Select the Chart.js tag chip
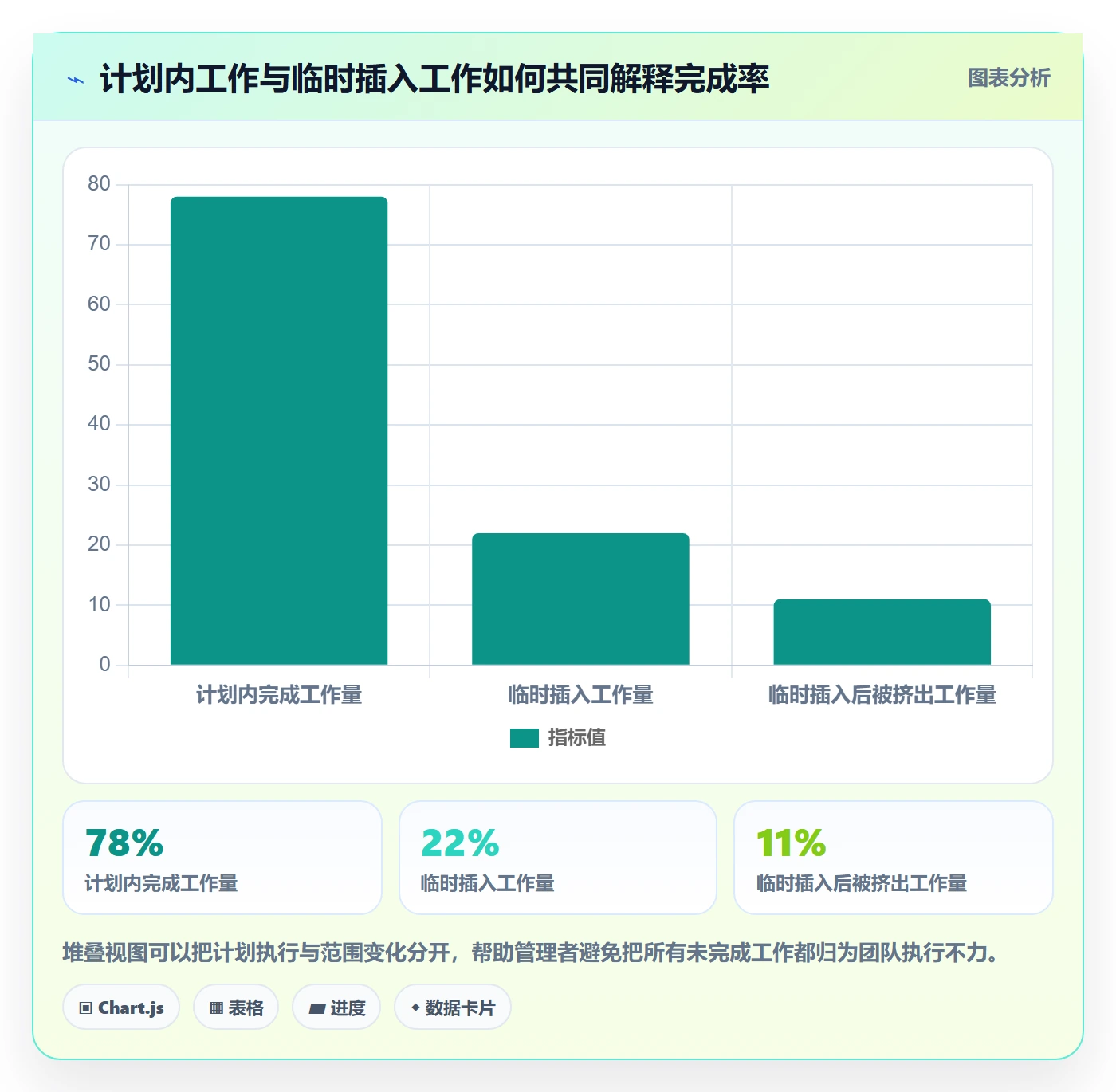The width and height of the screenshot is (1116, 1092). (121, 1008)
